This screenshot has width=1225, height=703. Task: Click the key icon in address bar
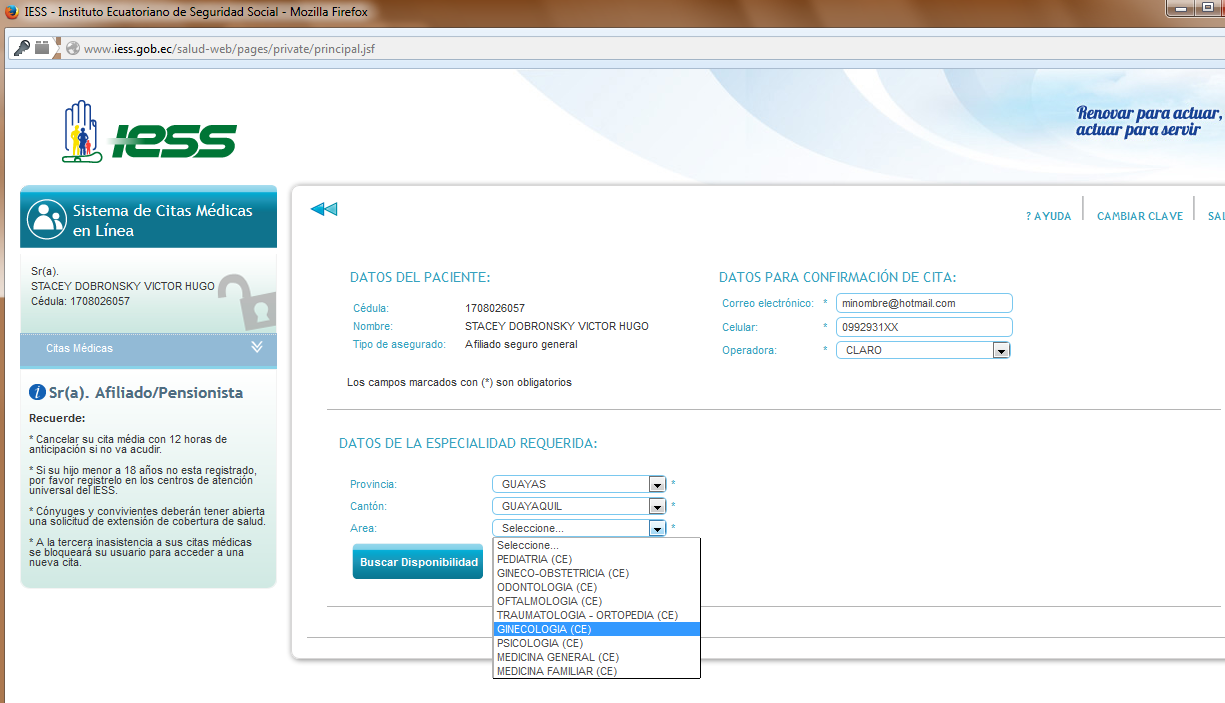point(21,48)
